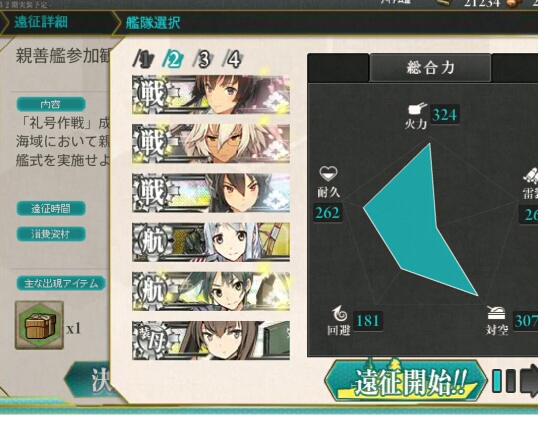Image resolution: width=538 pixels, height=428 pixels.
Task: Click the firepower 火力 cannon icon
Action: pos(417,109)
